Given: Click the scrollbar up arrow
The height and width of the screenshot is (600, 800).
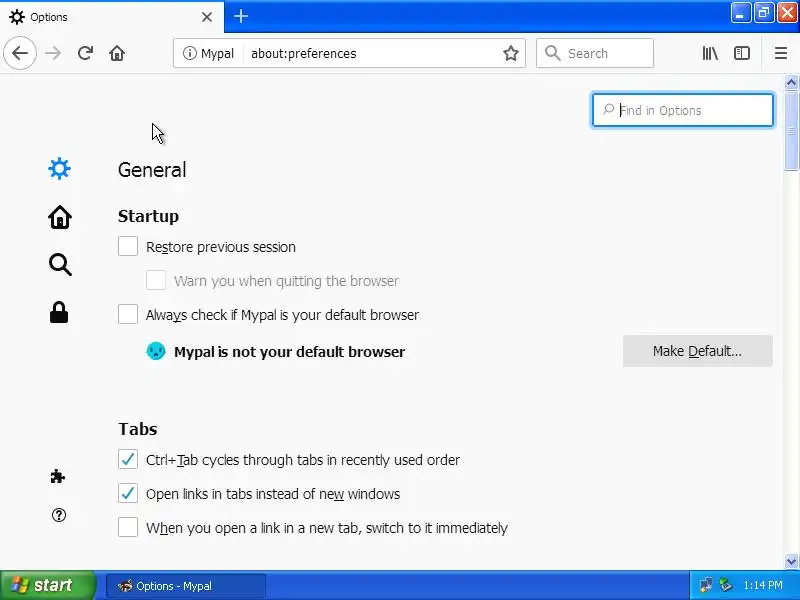Looking at the screenshot, I should (x=791, y=82).
